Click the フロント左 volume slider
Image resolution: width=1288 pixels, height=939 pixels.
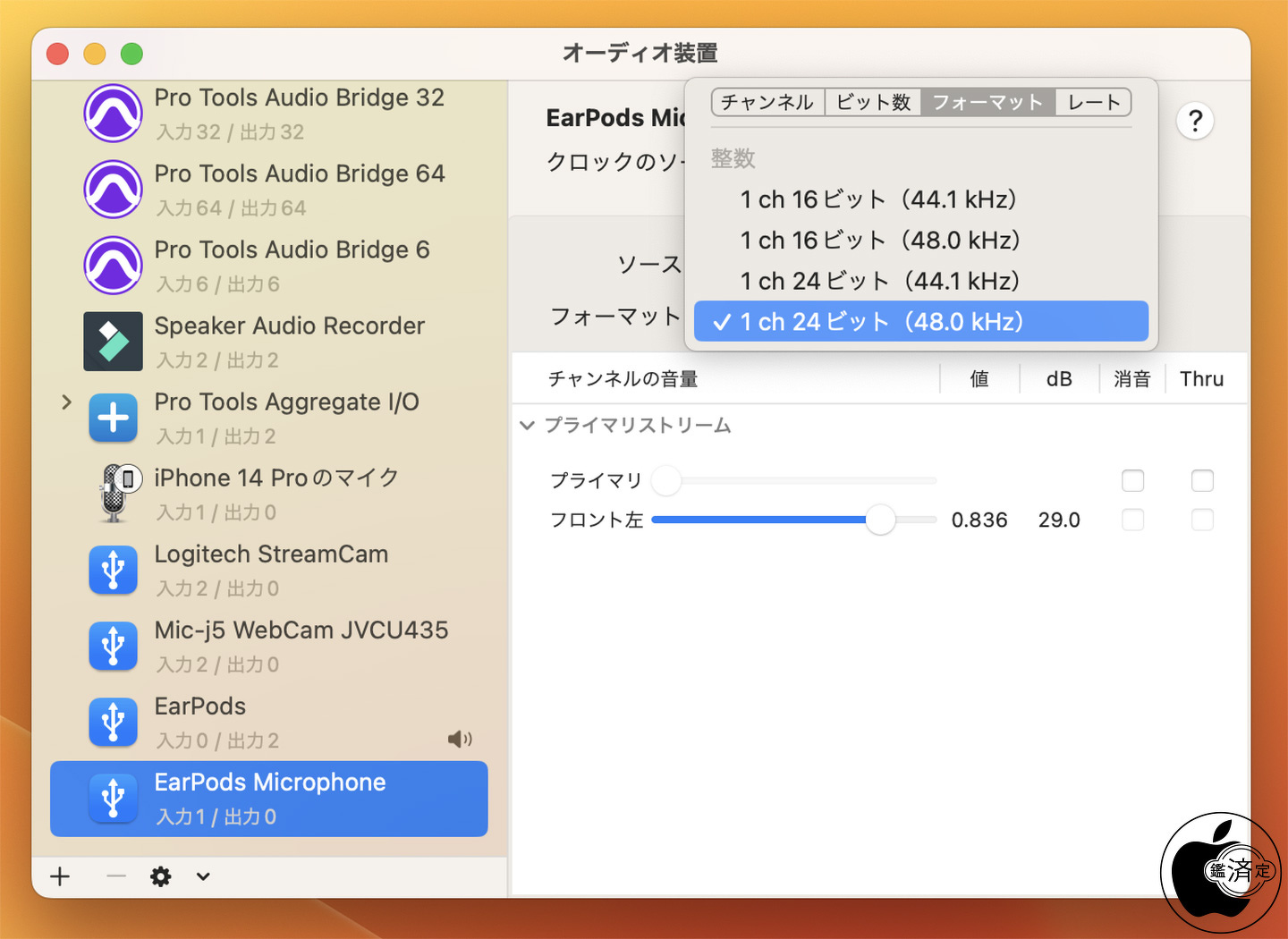point(794,520)
